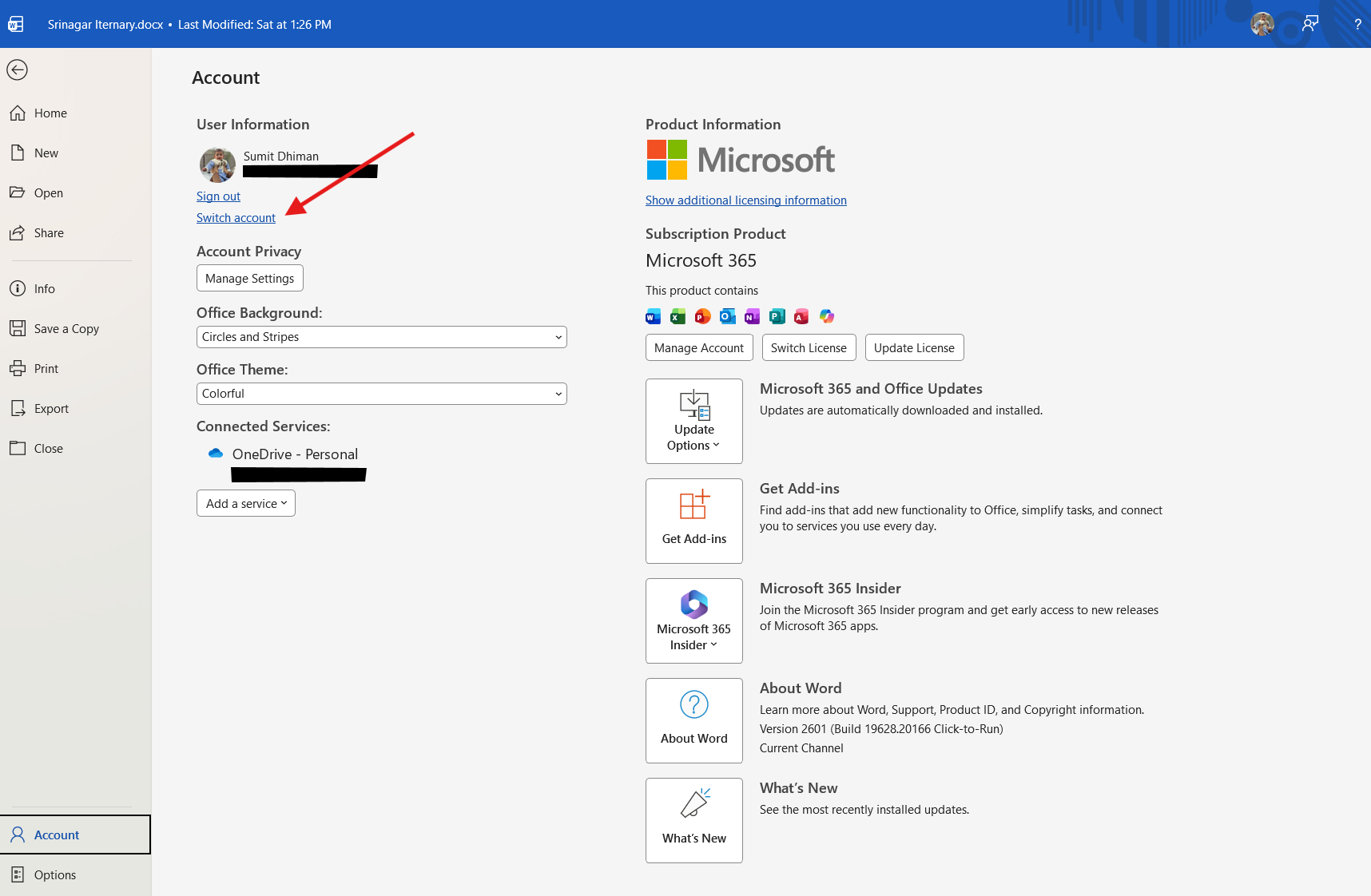Screen dimensions: 1371x896
Task: Click the Copilot product icon
Action: click(x=827, y=316)
